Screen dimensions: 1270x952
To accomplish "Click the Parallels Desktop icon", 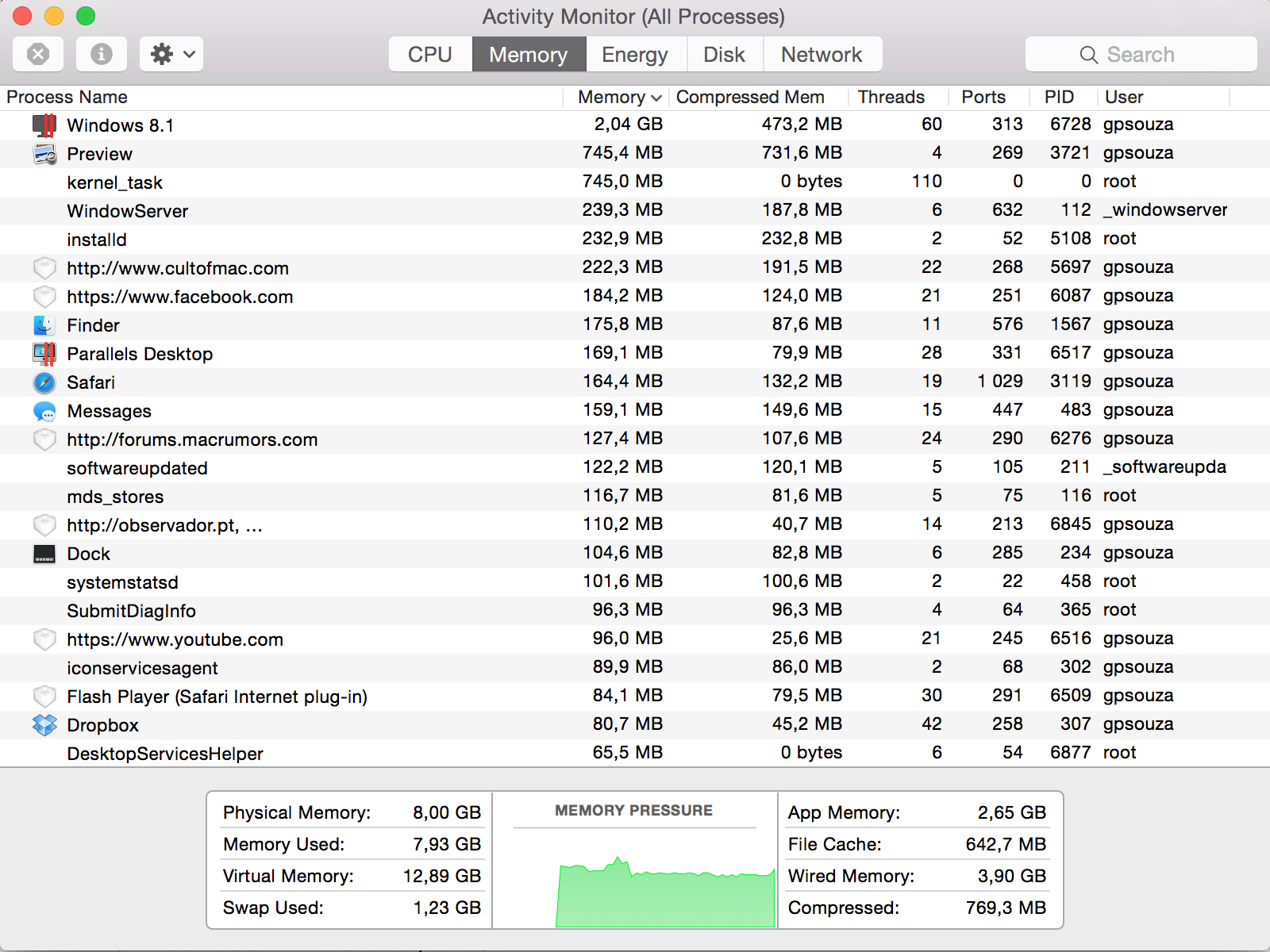I will 44,354.
